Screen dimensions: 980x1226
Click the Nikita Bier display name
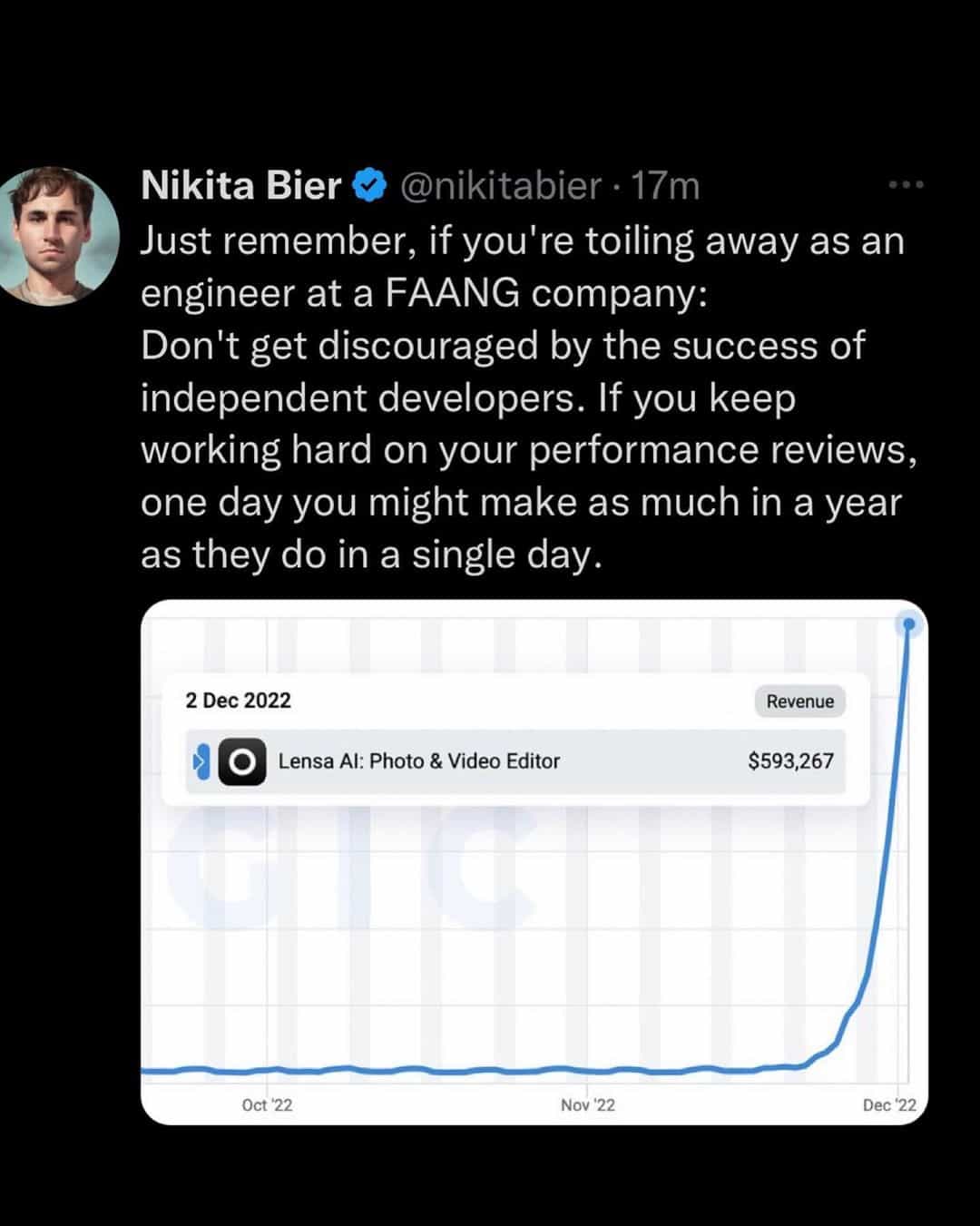pos(240,186)
